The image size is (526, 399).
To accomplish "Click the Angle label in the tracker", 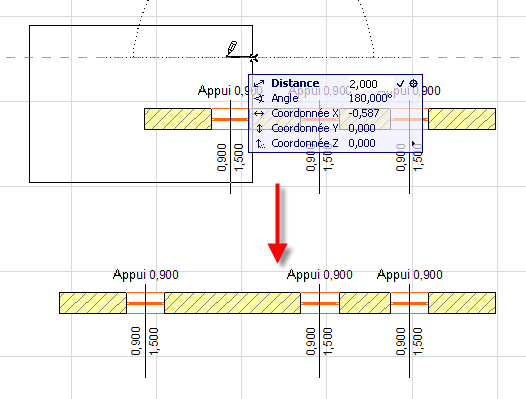I will [x=285, y=98].
